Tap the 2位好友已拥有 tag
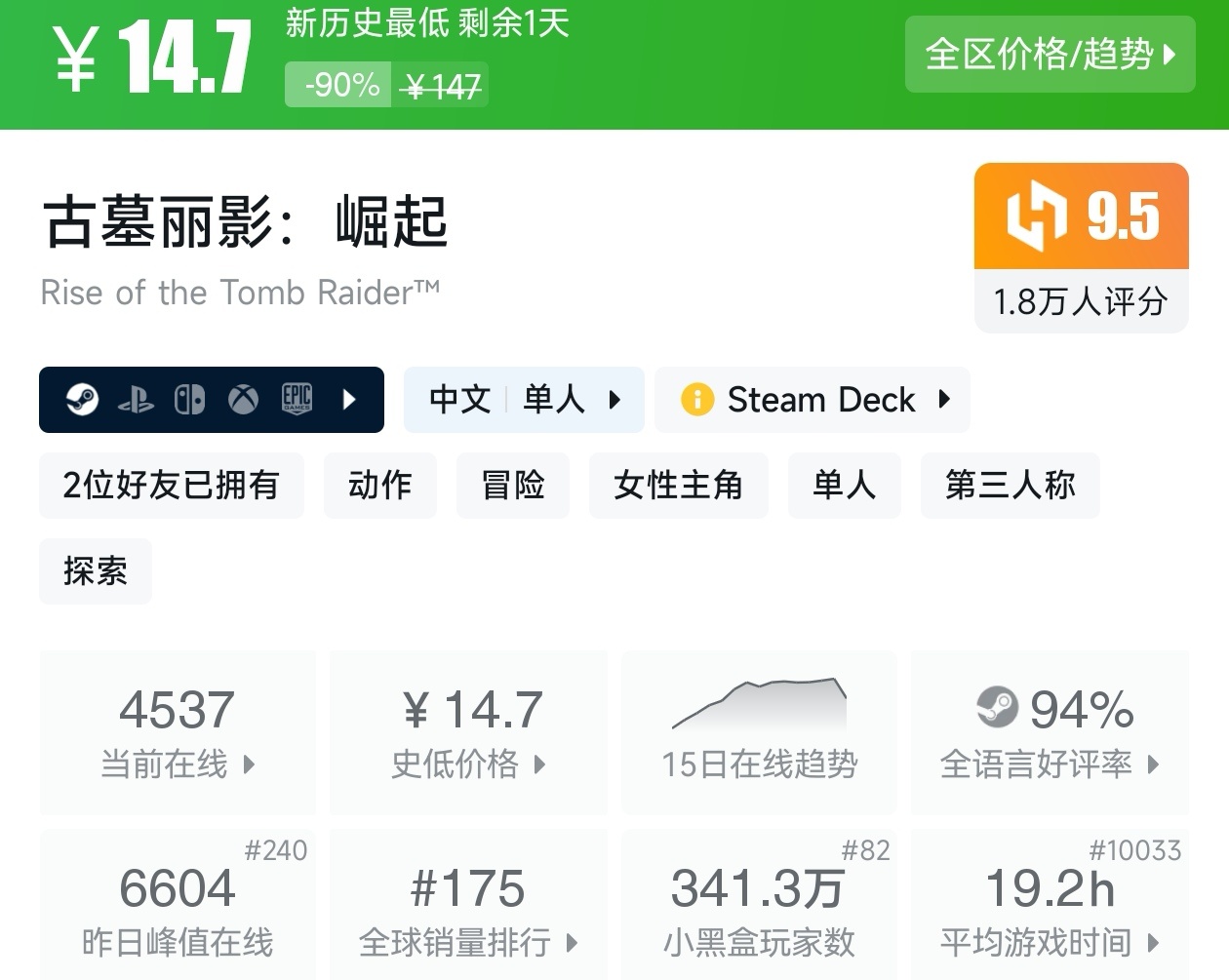The width and height of the screenshot is (1229, 980). pyautogui.click(x=171, y=485)
